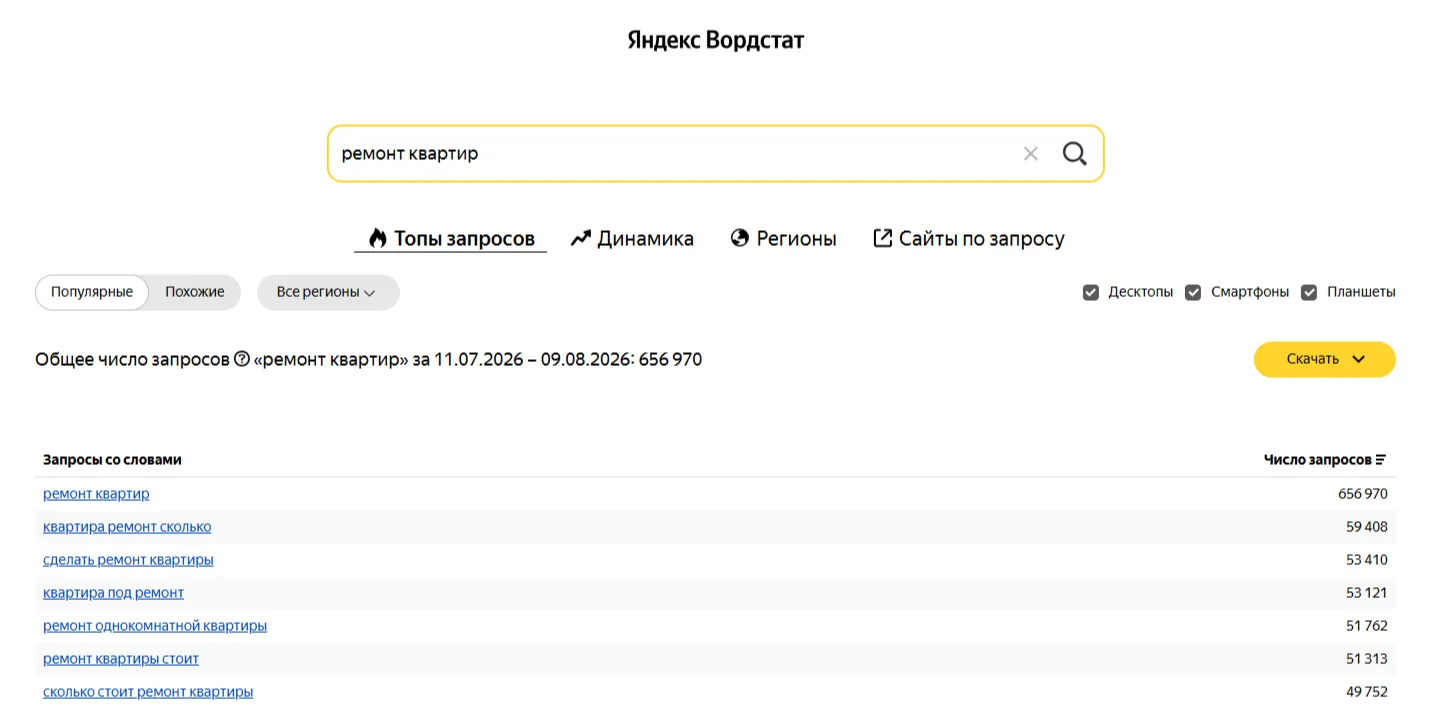Open the Сайты по запросу tab

coord(969,239)
